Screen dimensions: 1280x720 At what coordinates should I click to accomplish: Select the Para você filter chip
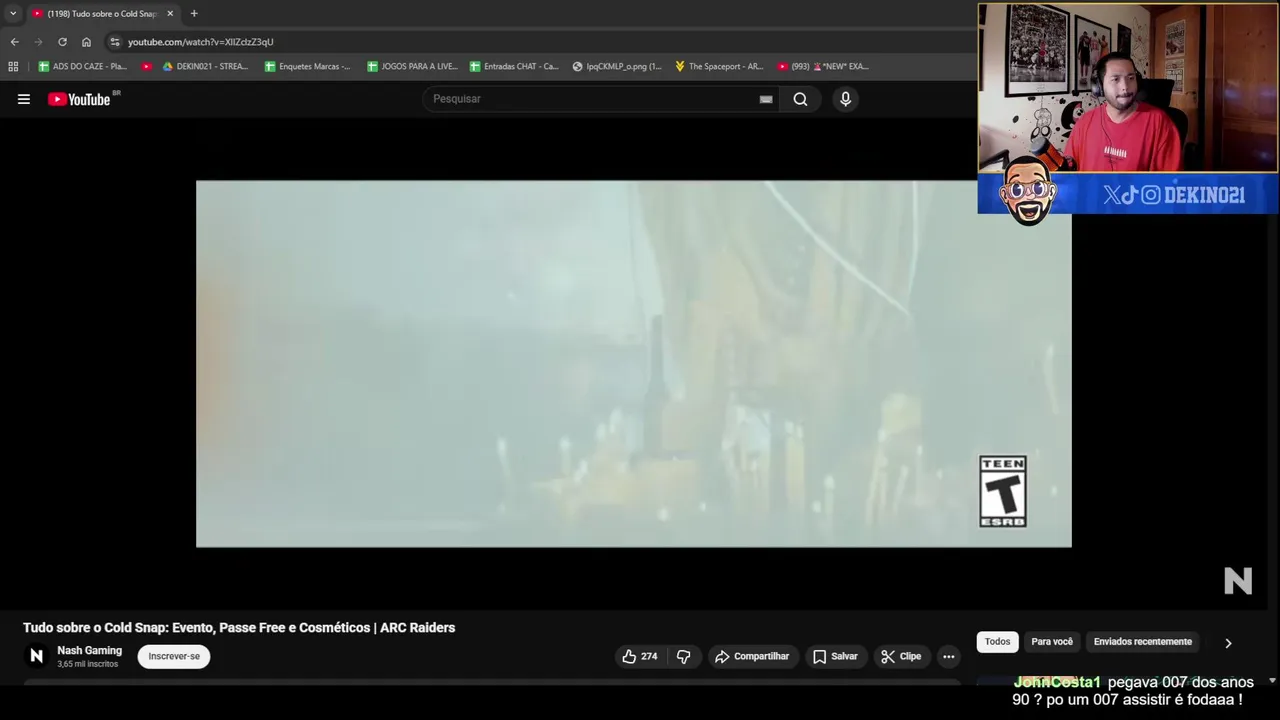[x=1052, y=642]
